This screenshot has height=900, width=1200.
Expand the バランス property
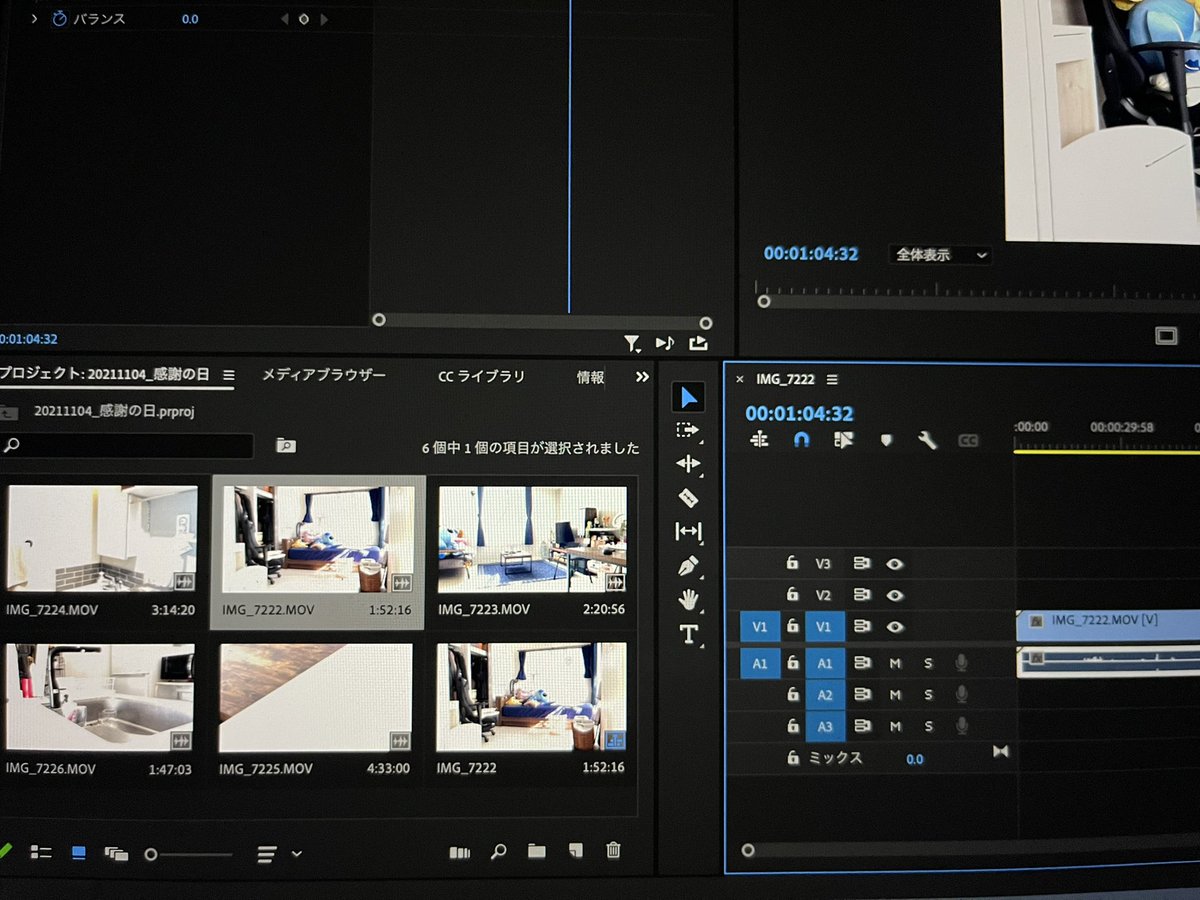[x=34, y=19]
